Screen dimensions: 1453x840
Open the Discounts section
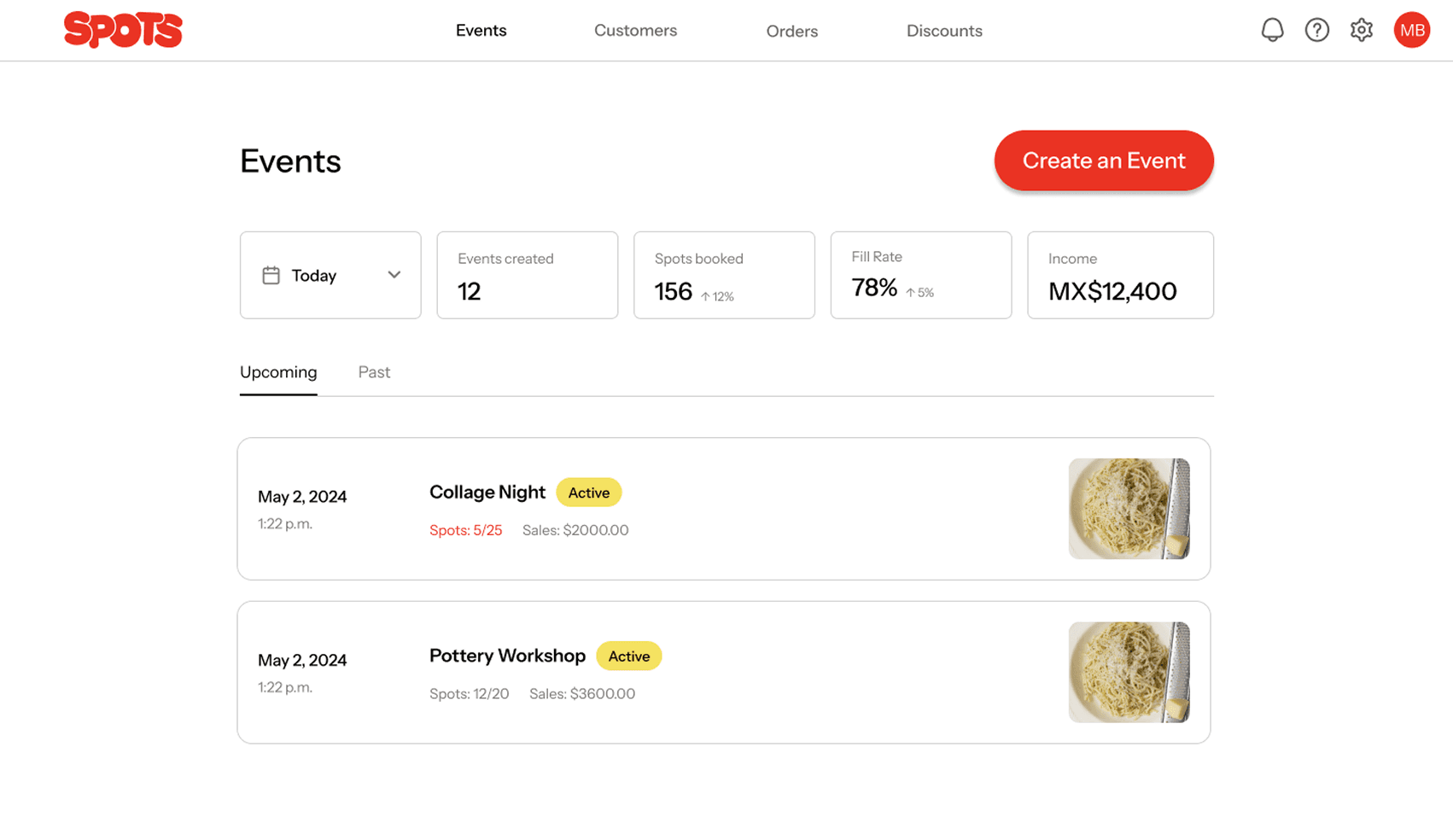tap(944, 30)
